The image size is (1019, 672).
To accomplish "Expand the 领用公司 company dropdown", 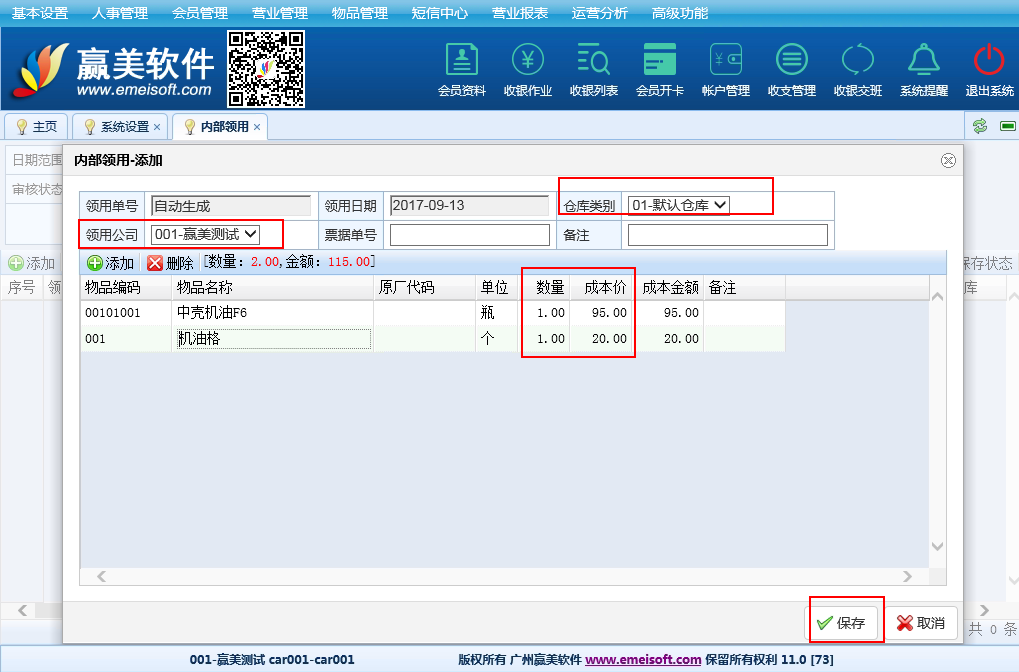I will (205, 234).
